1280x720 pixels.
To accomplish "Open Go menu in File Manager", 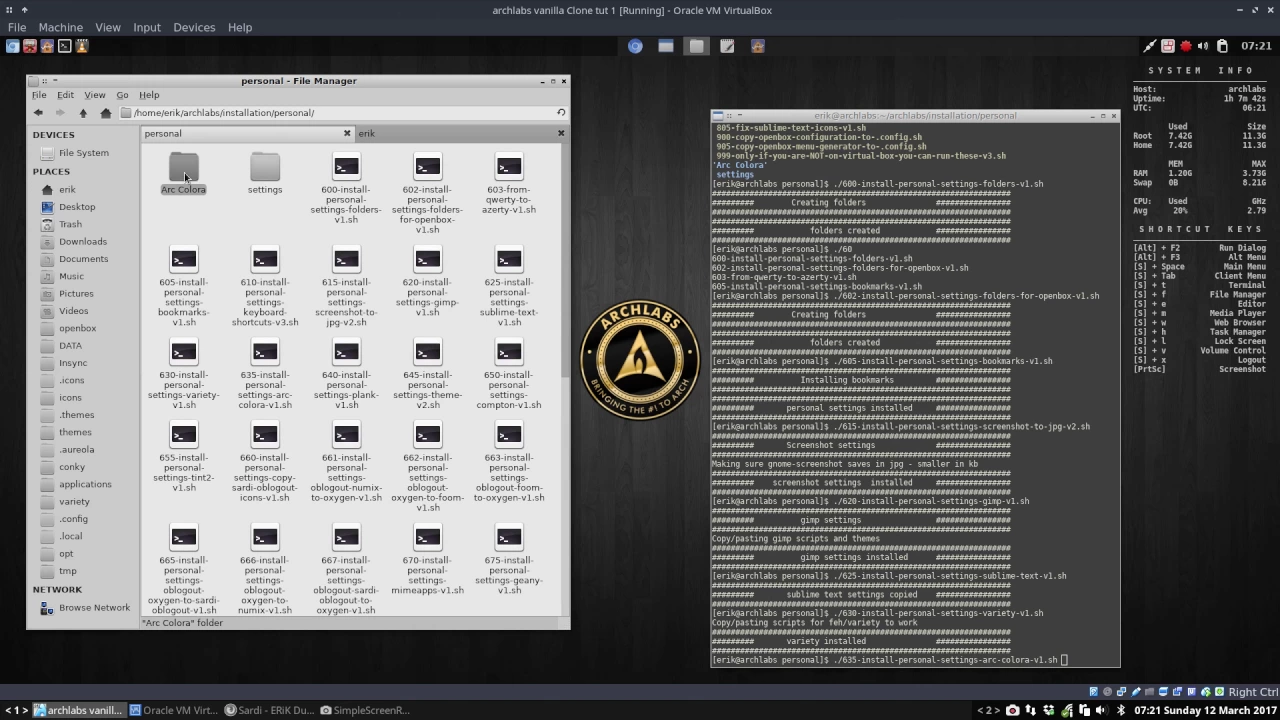I will 122,95.
